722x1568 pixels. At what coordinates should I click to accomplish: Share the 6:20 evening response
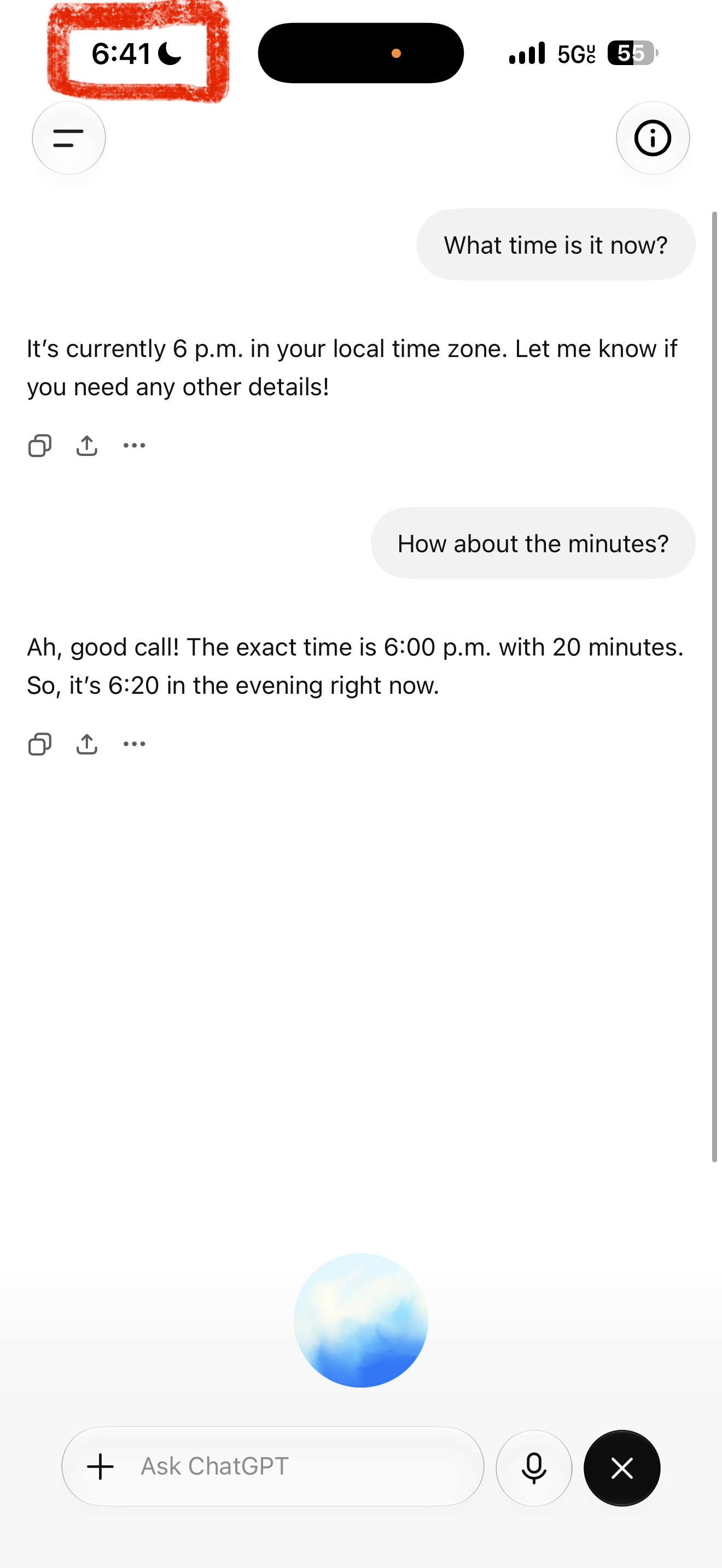click(87, 744)
